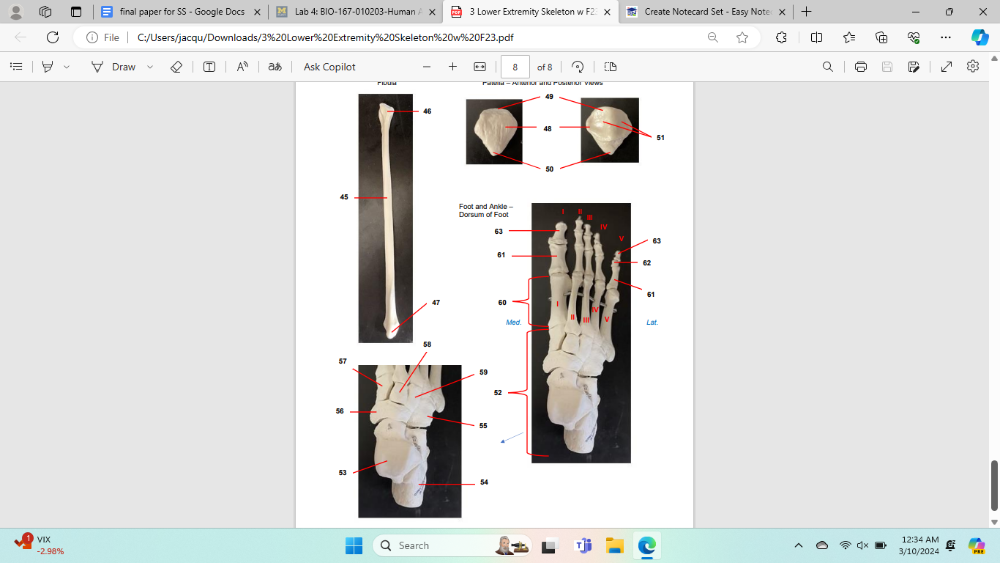This screenshot has width=1000, height=563.
Task: Expand the Highlight color options dropdown
Action: click(x=67, y=67)
